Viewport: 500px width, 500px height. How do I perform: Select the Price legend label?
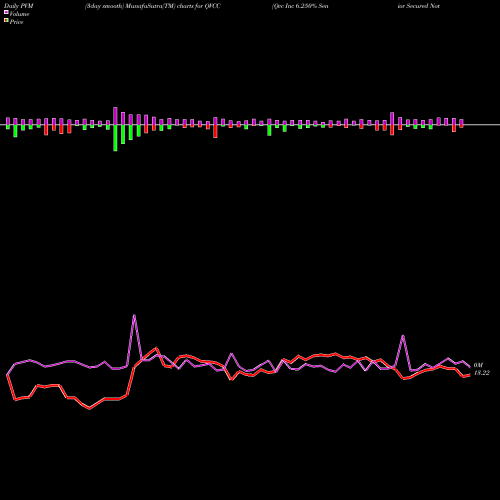click(16, 22)
